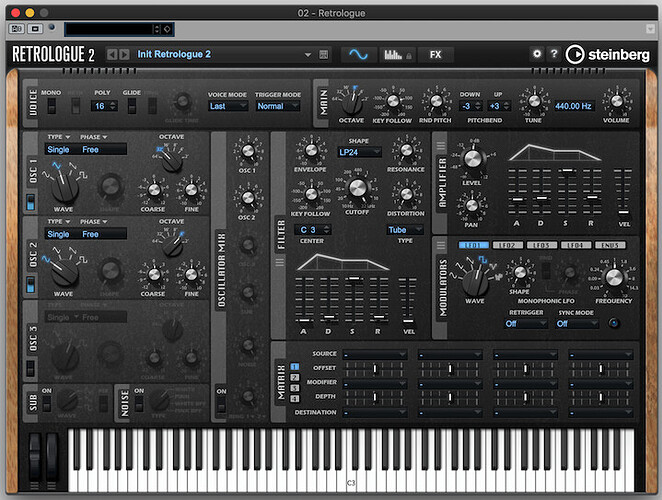Click the Filter section menu lines icon
The width and height of the screenshot is (662, 500).
tap(279, 263)
